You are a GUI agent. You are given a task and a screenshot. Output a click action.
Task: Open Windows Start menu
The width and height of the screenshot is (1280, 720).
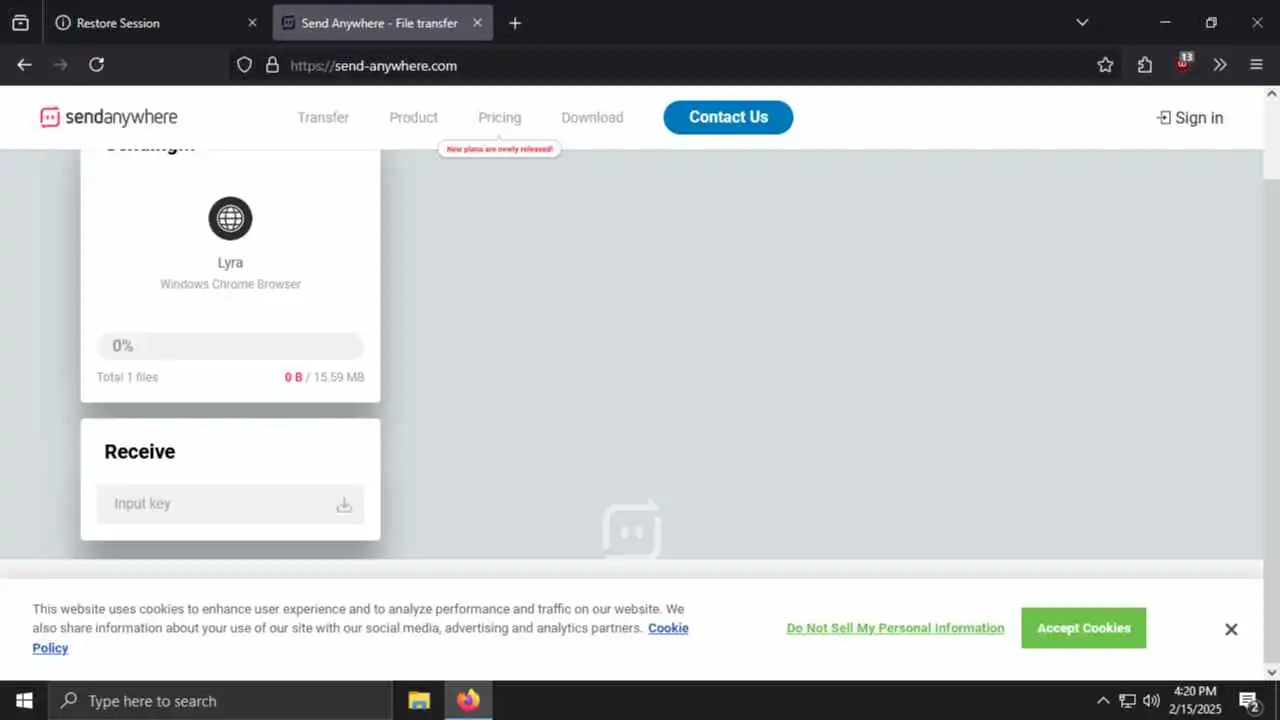click(24, 701)
